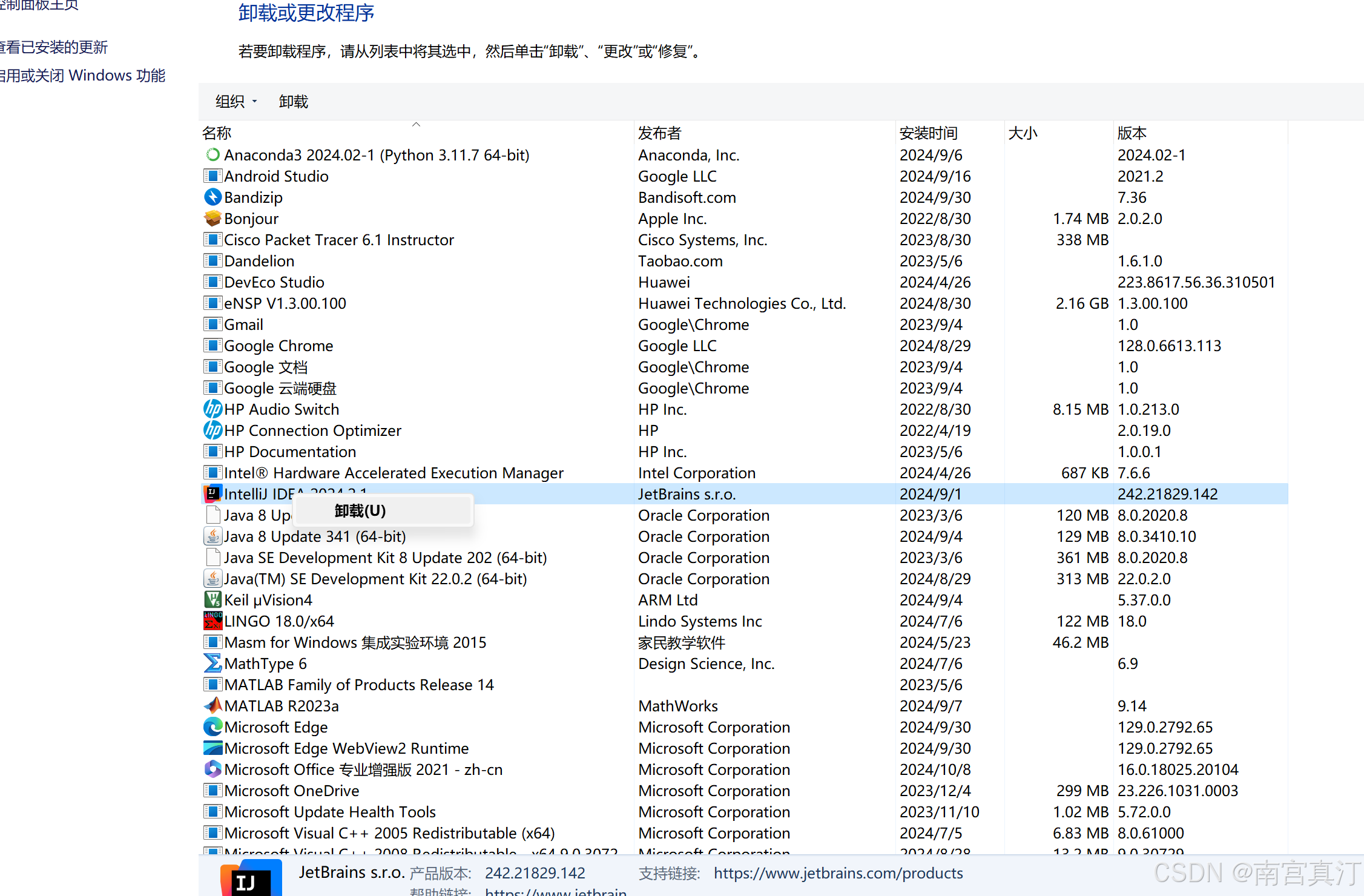Click the Microsoft Edge icon
This screenshot has width=1364, height=896.
point(213,727)
